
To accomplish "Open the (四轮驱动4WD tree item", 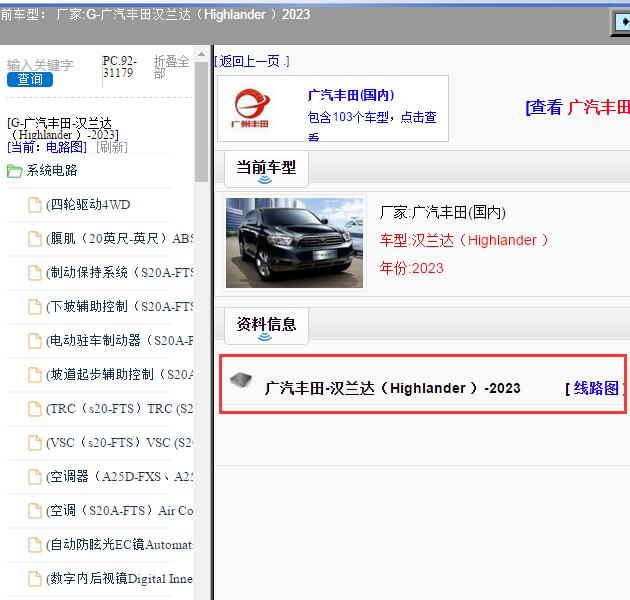I will point(88,205).
